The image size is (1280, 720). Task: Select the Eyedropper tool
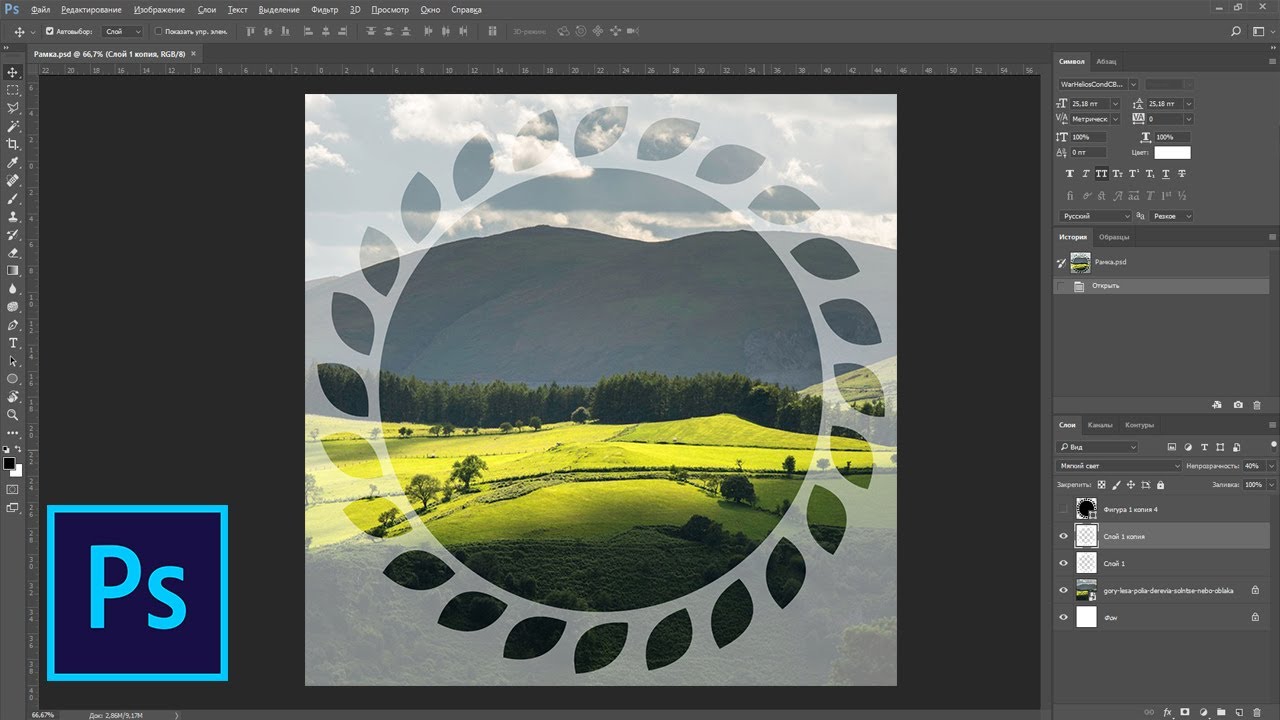pos(13,162)
